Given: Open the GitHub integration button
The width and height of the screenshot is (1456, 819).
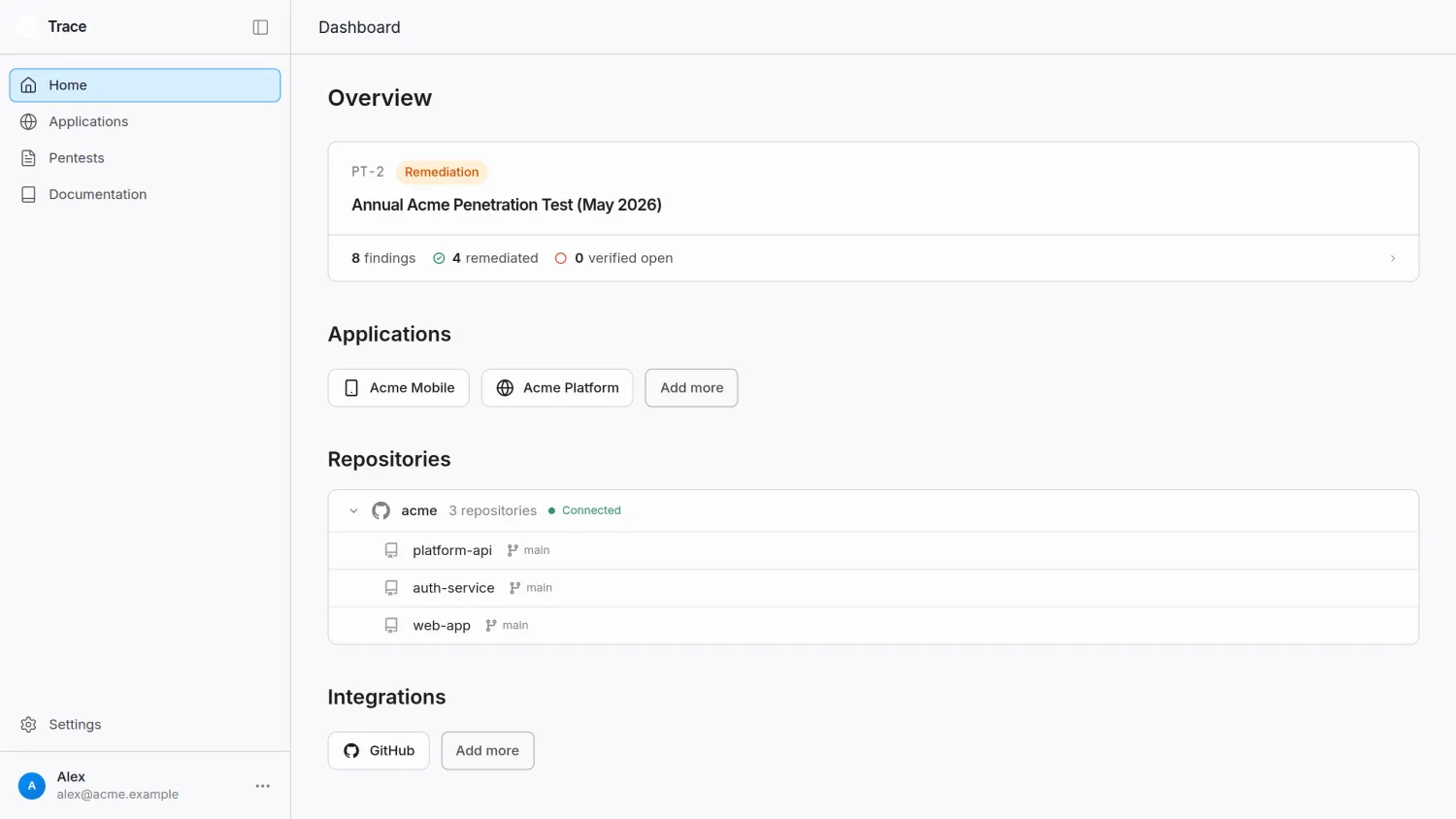Looking at the screenshot, I should tap(379, 751).
